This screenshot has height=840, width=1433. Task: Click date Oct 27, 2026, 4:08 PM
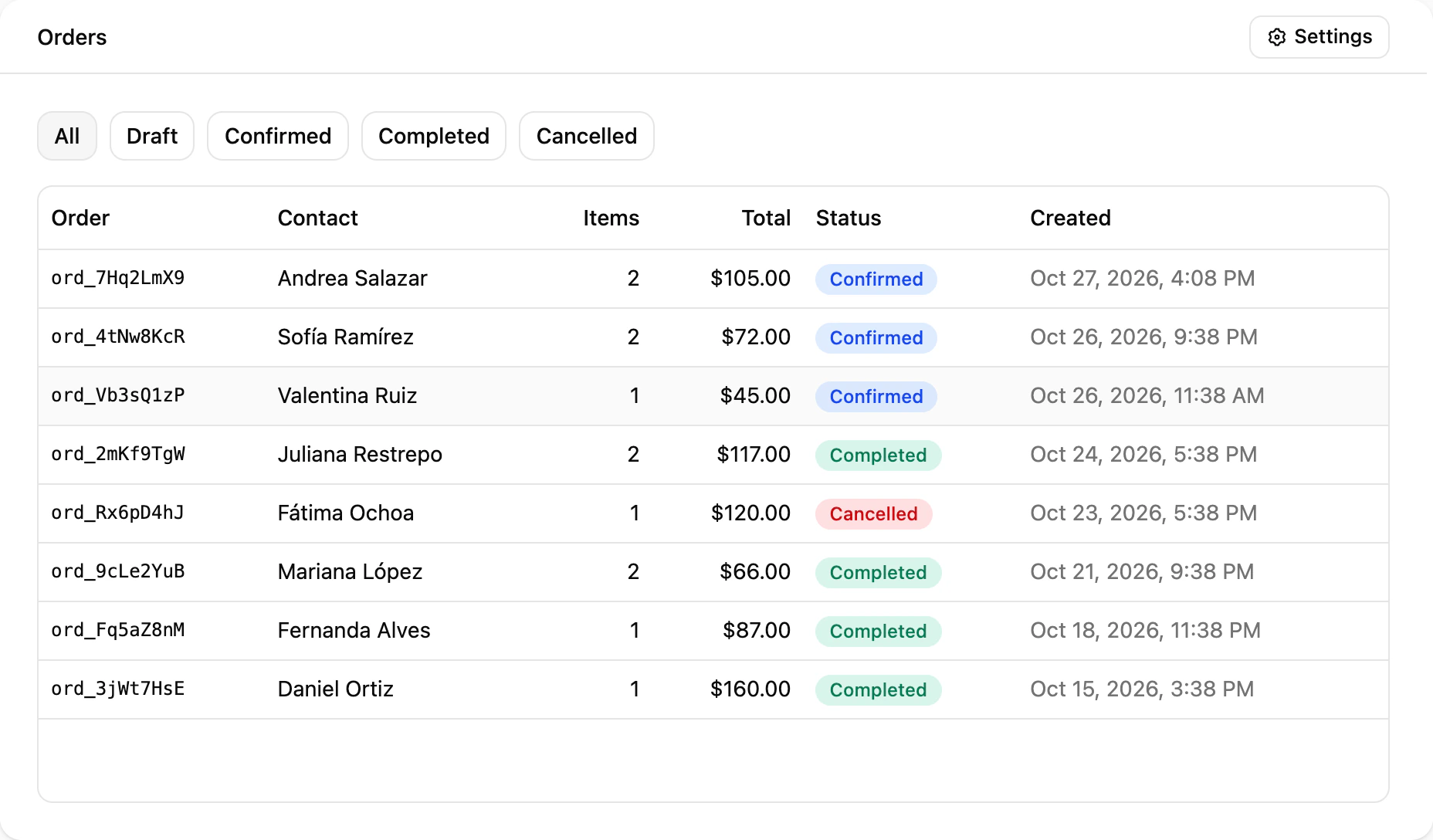pyautogui.click(x=1143, y=278)
